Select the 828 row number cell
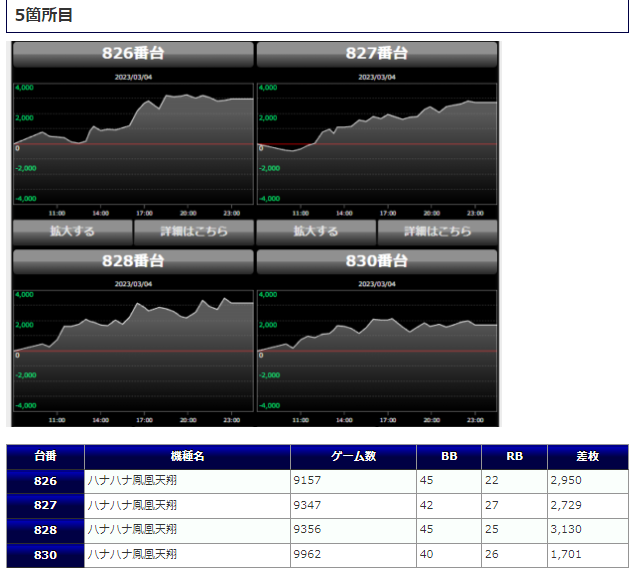630x570 pixels. point(45,530)
